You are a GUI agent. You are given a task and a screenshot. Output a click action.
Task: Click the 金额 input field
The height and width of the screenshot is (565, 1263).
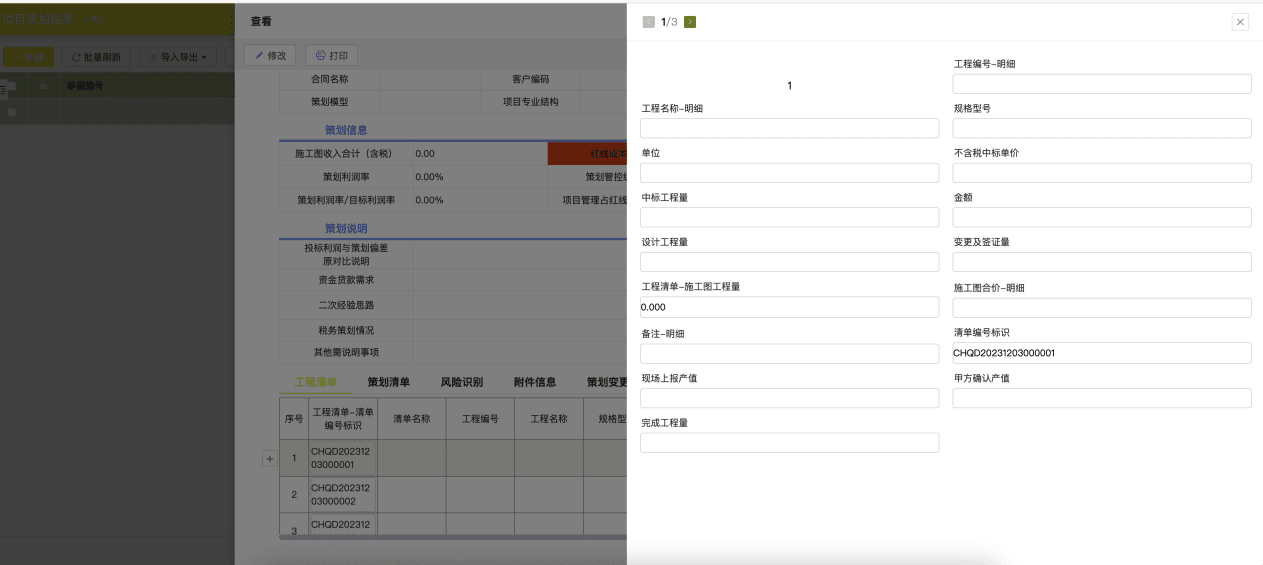click(x=1102, y=217)
